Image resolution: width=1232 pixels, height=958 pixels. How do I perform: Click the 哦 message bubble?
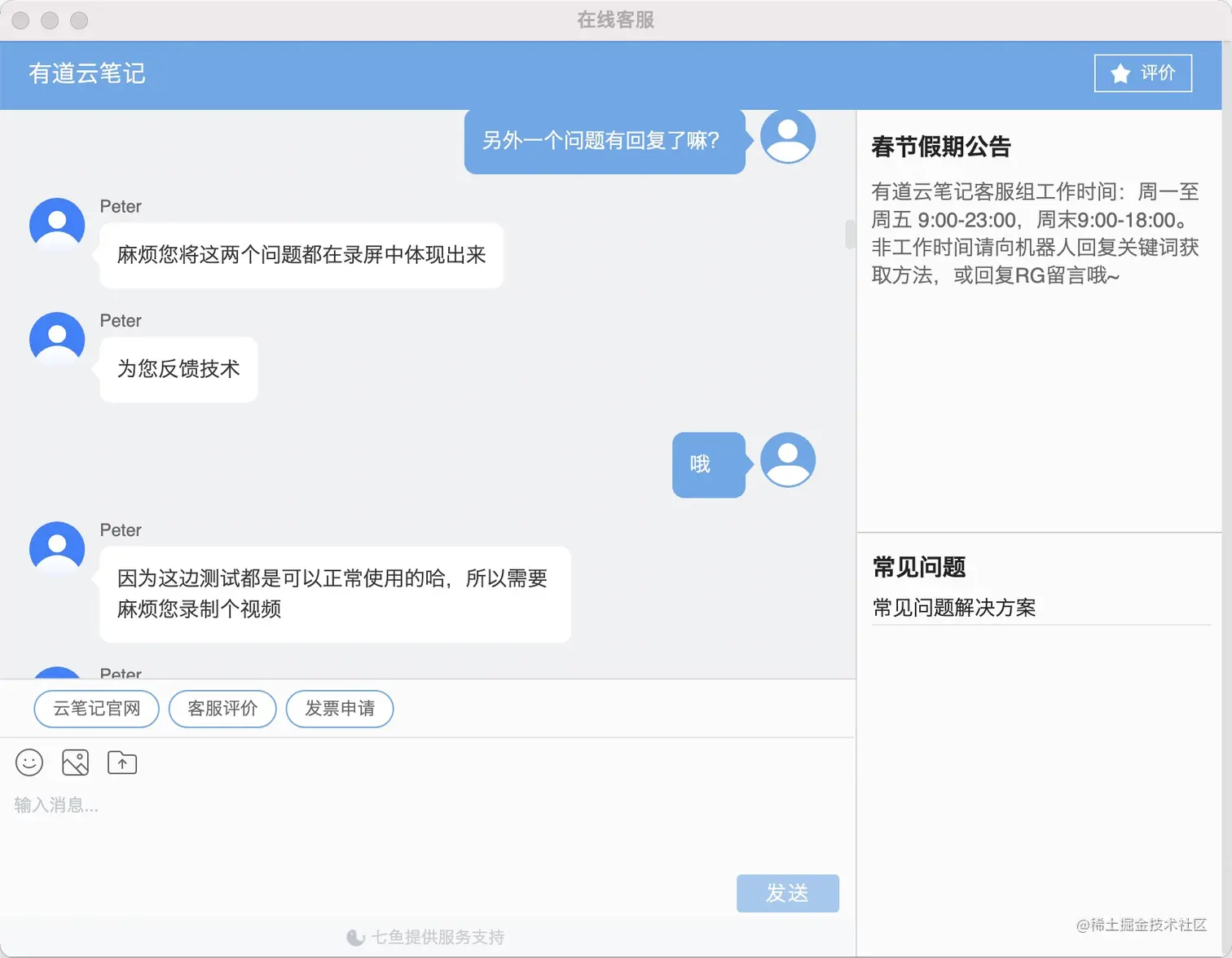709,464
